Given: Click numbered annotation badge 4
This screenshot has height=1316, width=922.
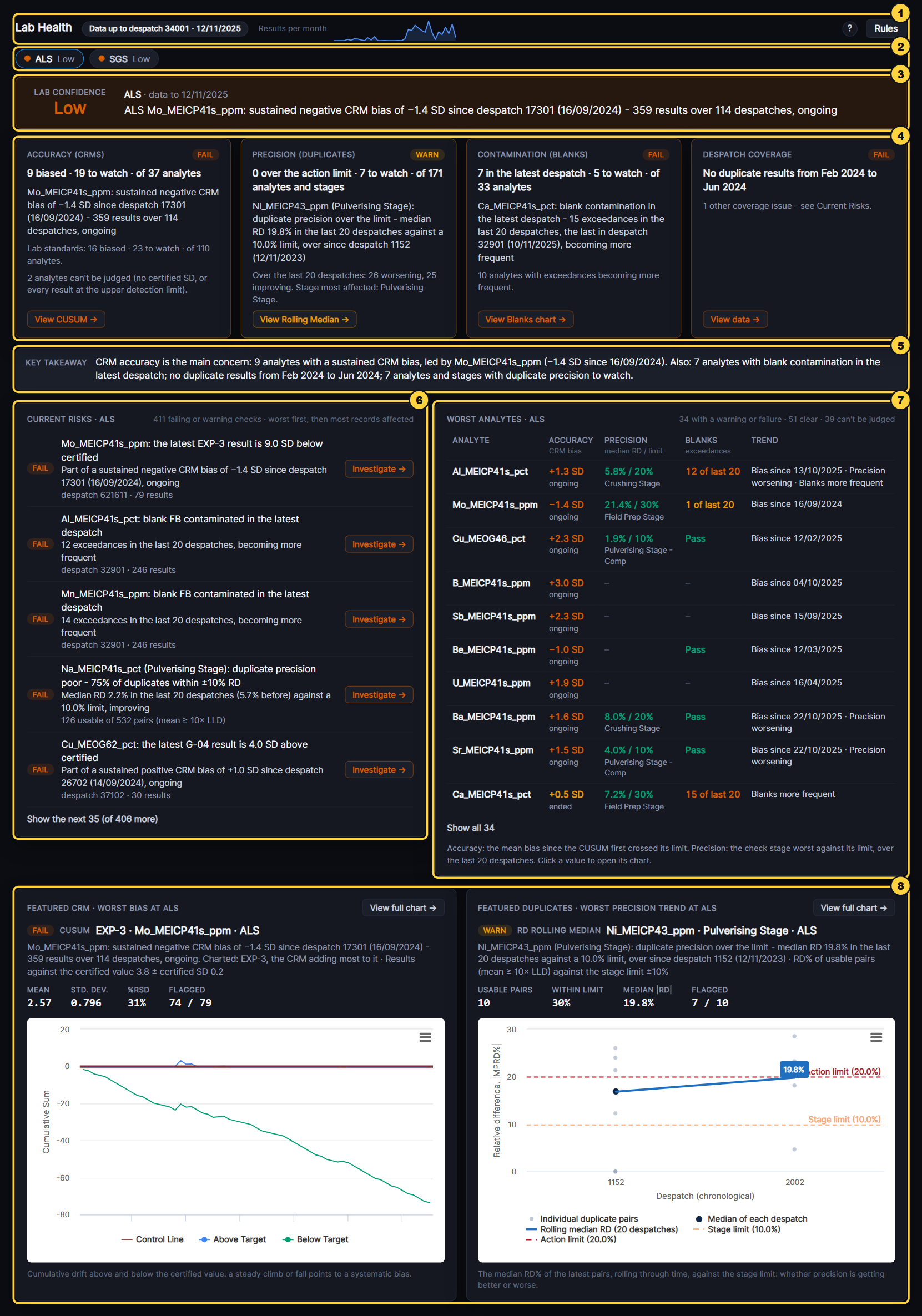Looking at the screenshot, I should point(900,136).
